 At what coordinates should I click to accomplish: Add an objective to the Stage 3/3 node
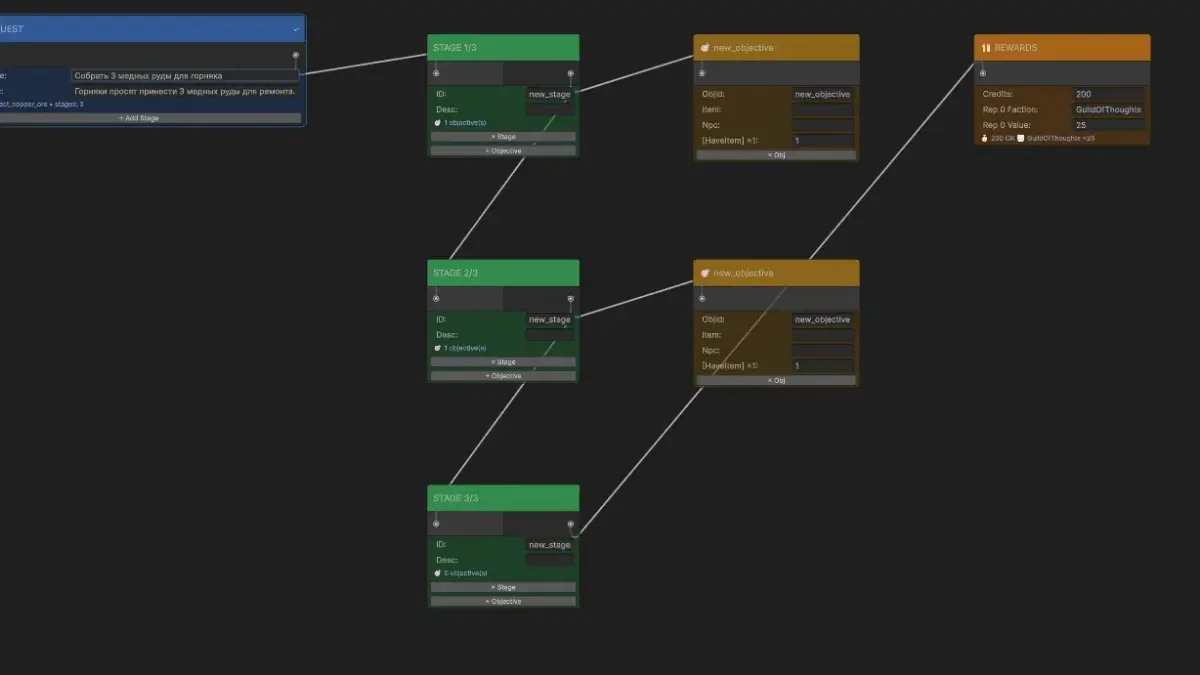pos(503,601)
